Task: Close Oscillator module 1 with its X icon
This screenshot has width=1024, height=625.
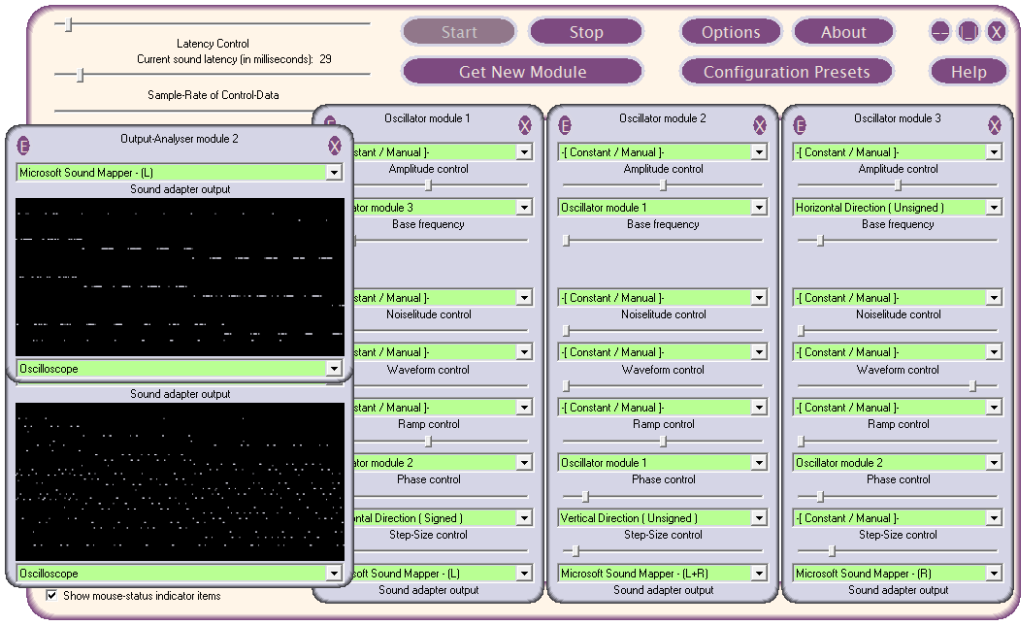Action: click(x=525, y=125)
